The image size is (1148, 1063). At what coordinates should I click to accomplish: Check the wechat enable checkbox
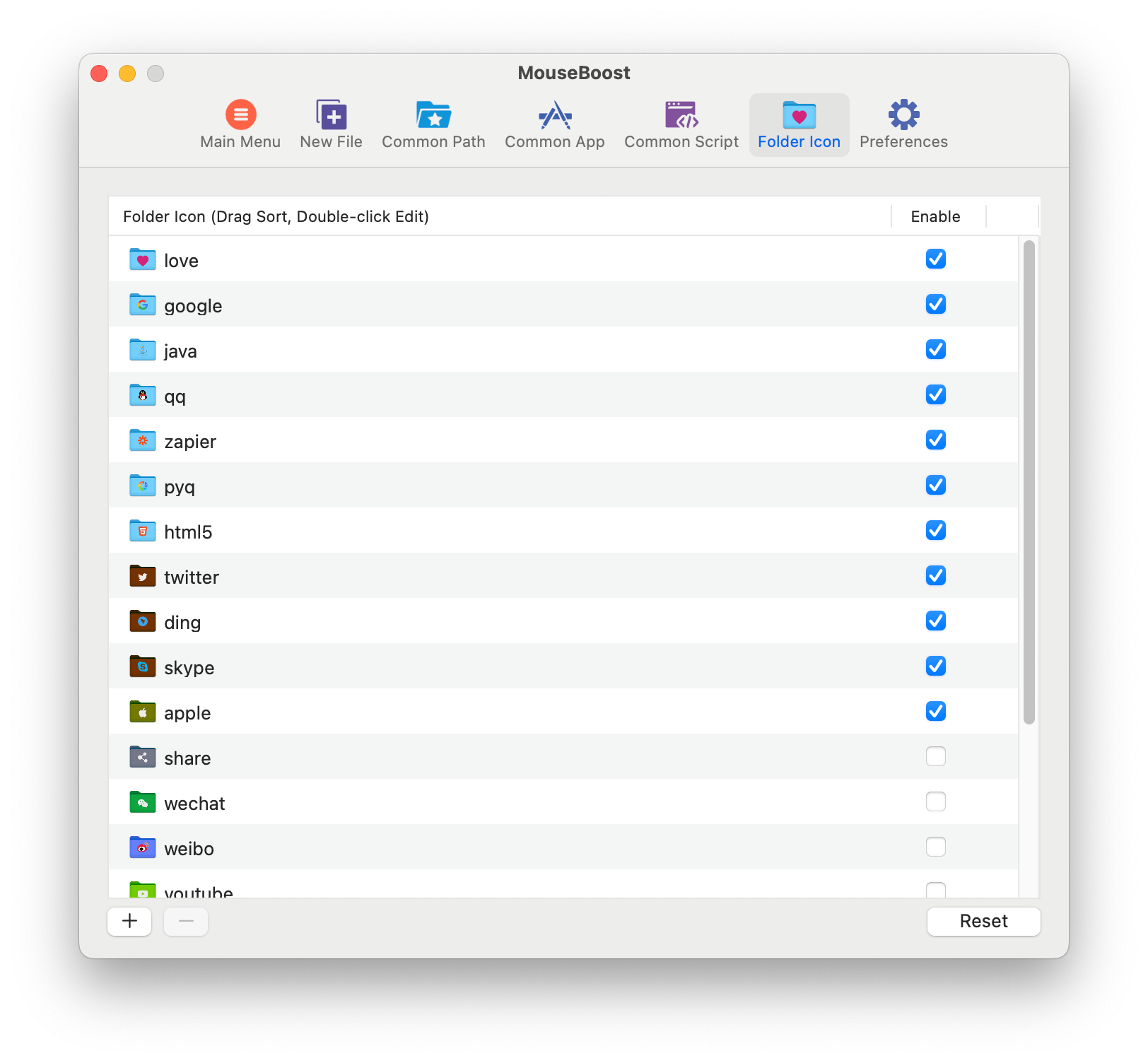point(936,801)
